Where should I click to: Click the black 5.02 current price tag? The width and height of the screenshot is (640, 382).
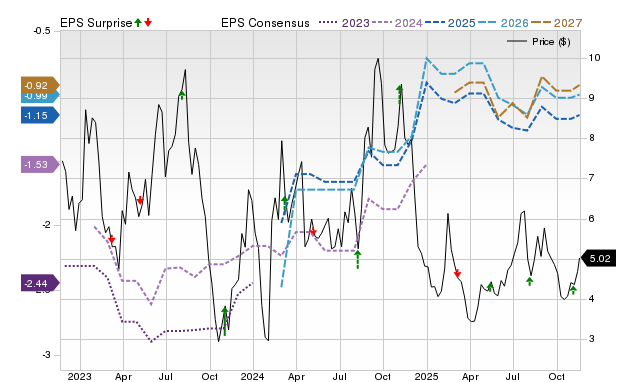[598, 258]
